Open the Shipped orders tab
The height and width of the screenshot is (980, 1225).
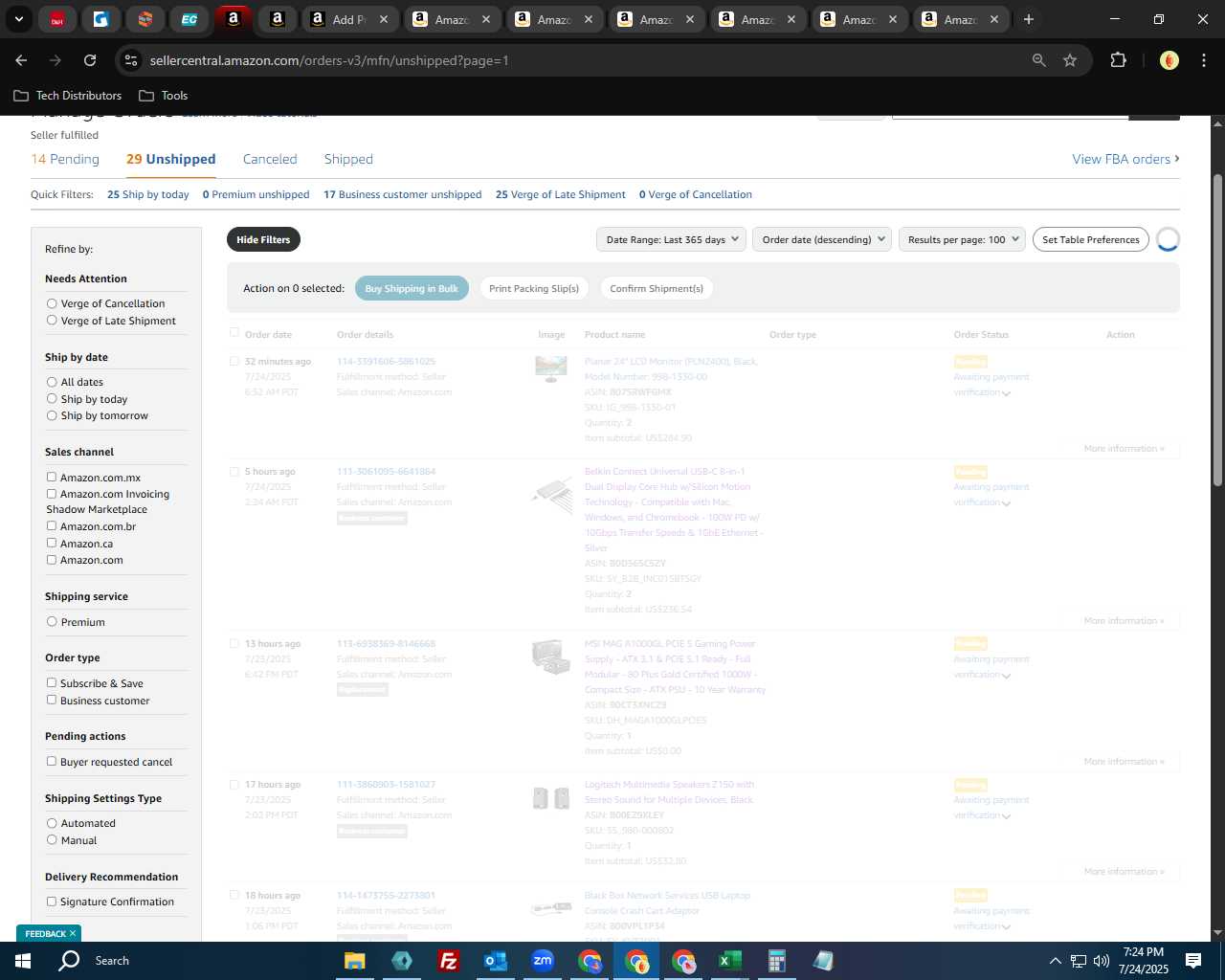tap(348, 159)
